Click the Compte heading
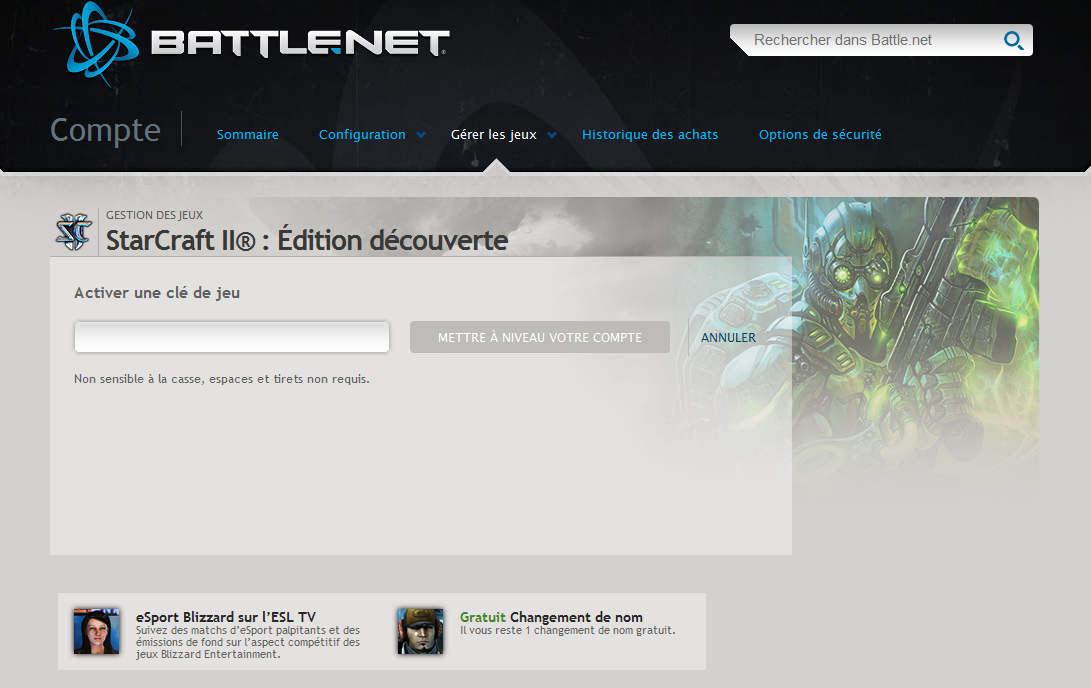The height and width of the screenshot is (688, 1091). (x=106, y=130)
